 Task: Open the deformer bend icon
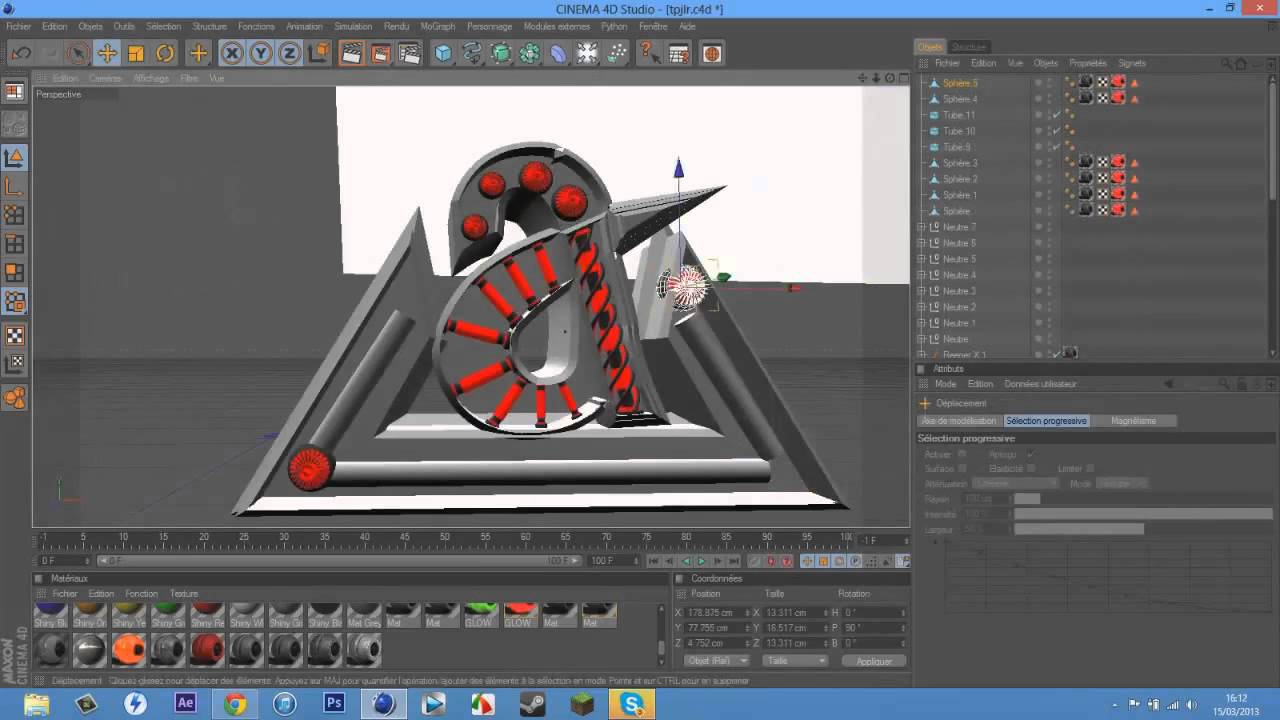point(559,53)
